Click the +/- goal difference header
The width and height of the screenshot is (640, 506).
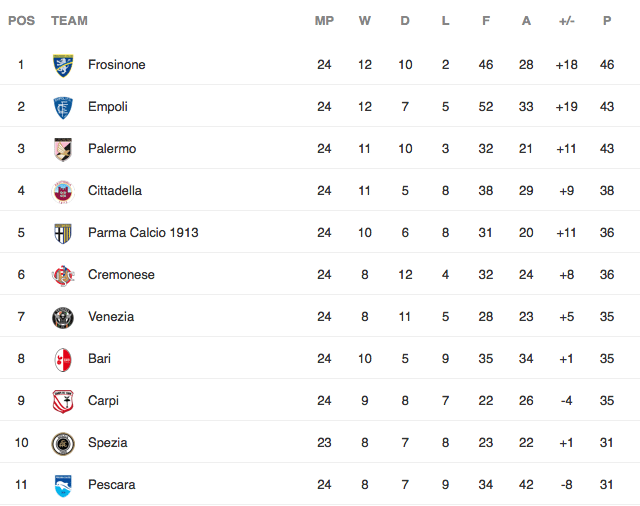click(566, 21)
